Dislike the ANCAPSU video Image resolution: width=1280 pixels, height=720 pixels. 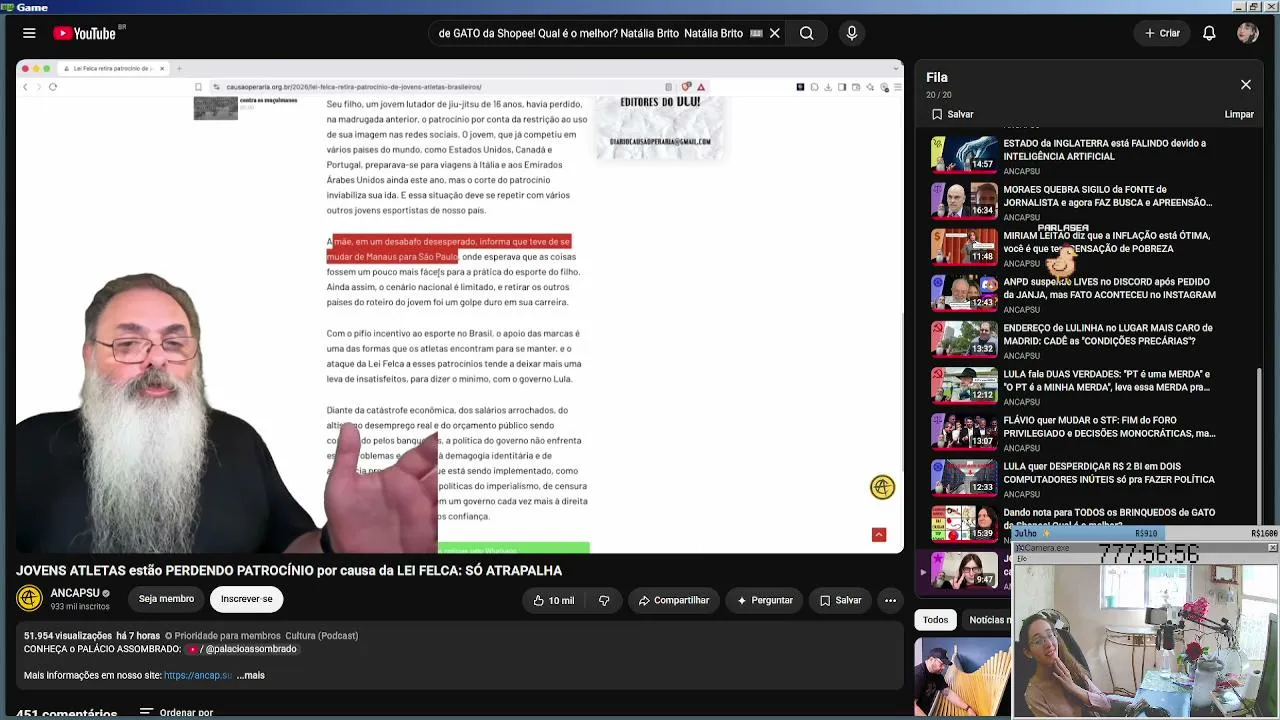(x=604, y=600)
